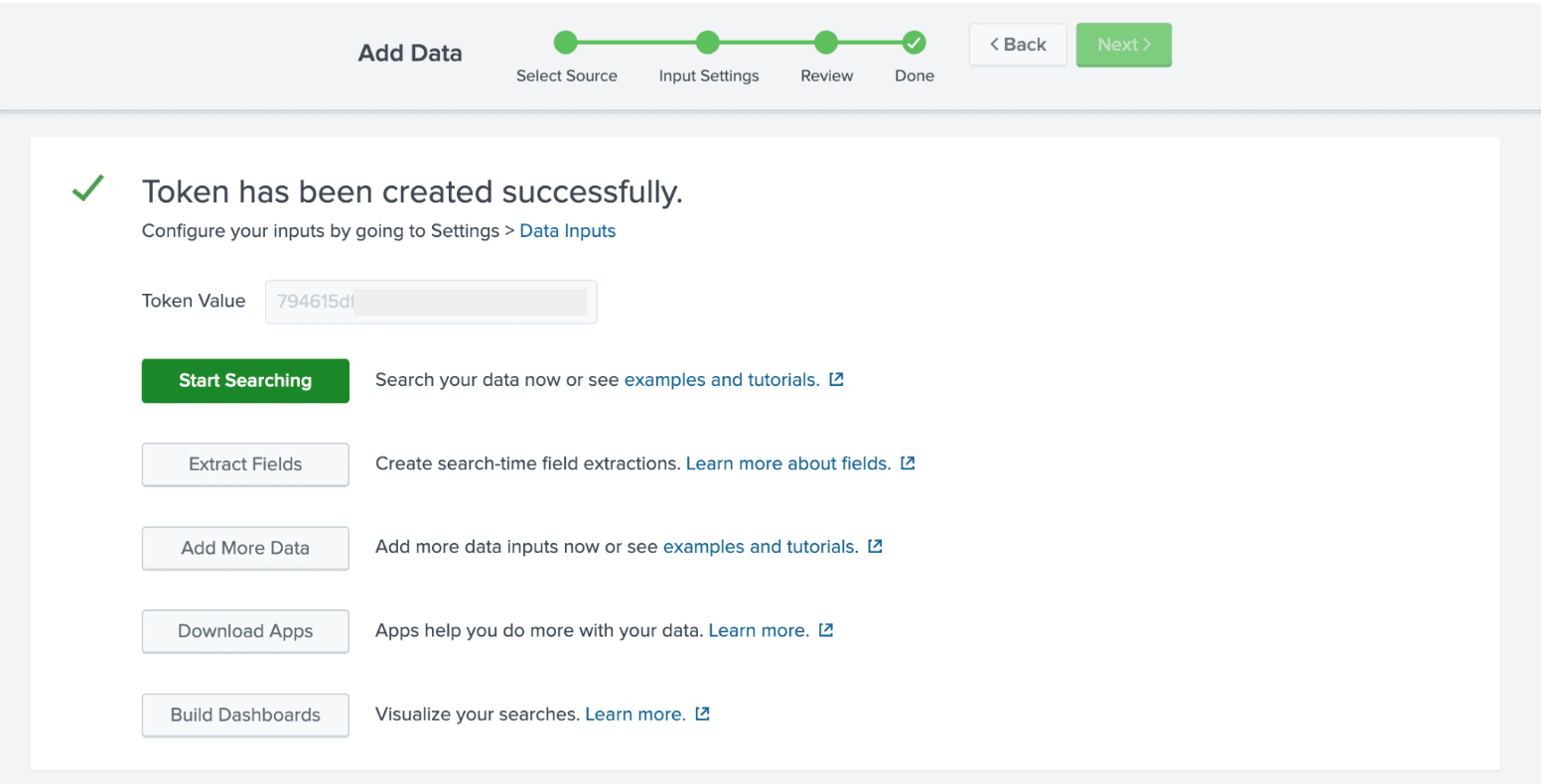Click the external link icon after "examples and tutorials"
The image size is (1541, 784).
(835, 379)
